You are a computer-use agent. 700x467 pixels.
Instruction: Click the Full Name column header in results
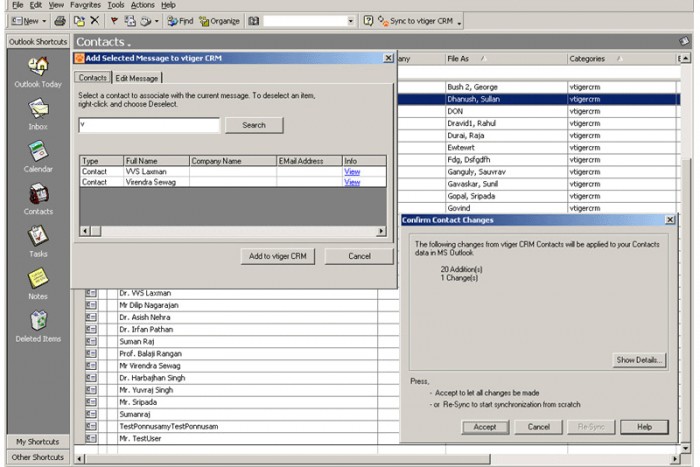pyautogui.click(x=156, y=161)
